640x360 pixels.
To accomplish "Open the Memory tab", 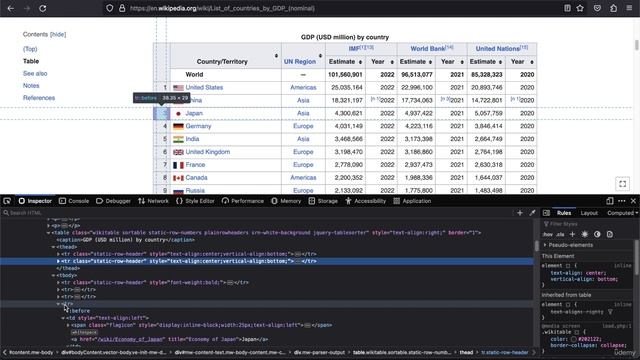I will point(286,201).
